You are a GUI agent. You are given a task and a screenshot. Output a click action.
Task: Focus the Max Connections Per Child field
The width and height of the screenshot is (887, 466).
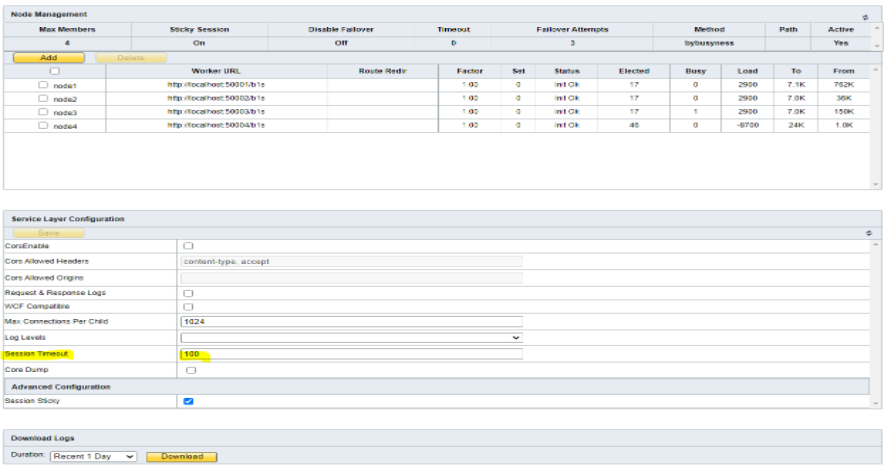pyautogui.click(x=351, y=321)
